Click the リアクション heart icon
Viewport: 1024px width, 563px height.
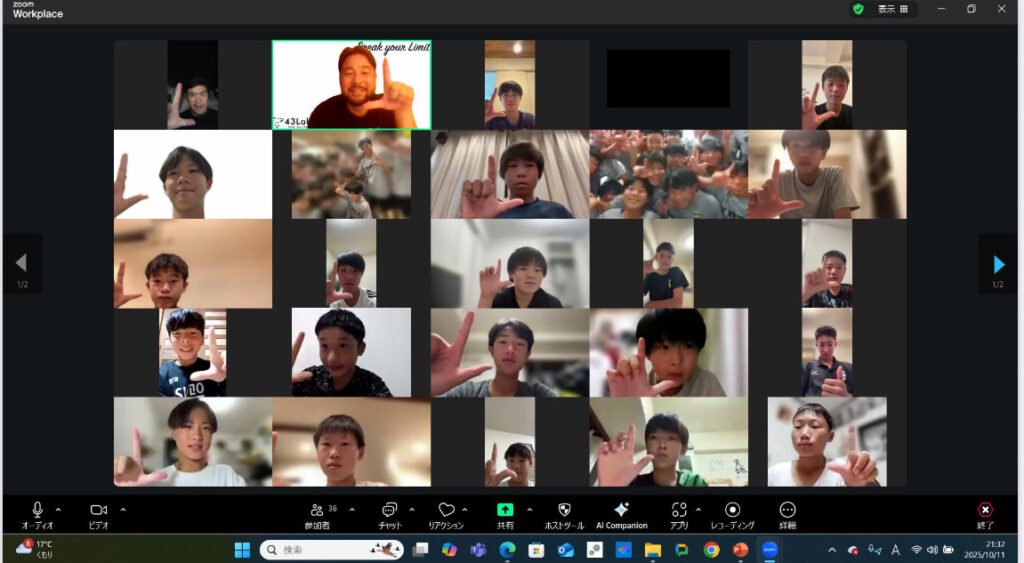tap(446, 510)
